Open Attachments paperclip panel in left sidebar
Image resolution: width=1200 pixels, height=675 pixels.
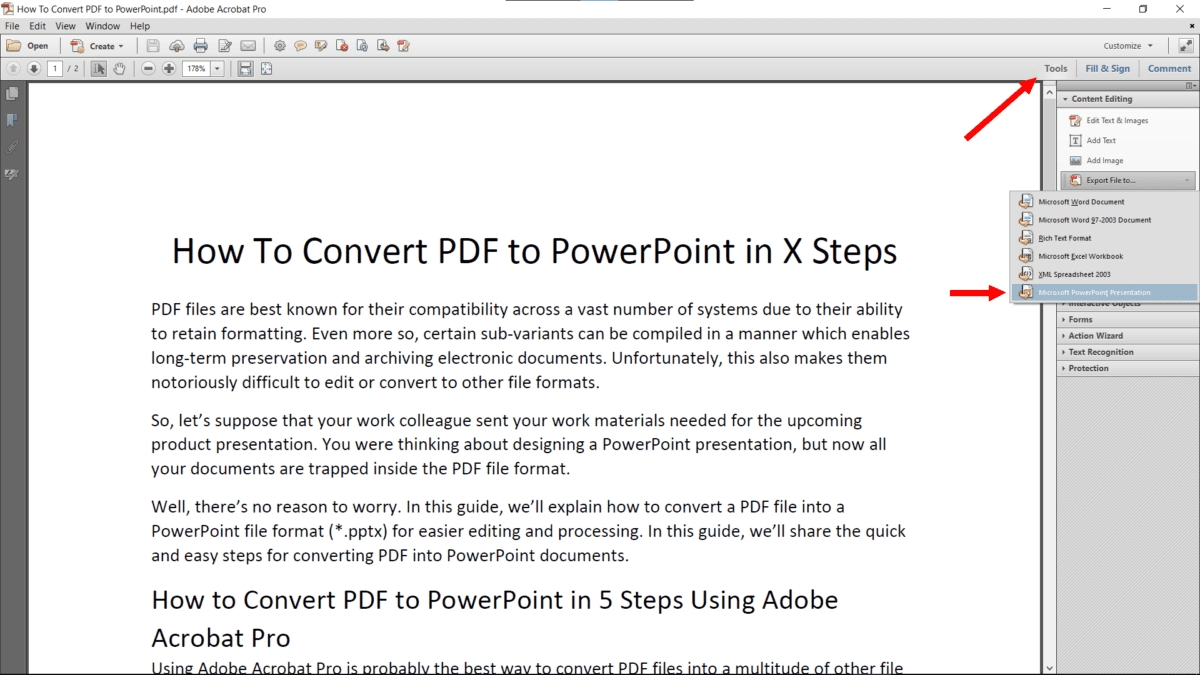point(12,147)
